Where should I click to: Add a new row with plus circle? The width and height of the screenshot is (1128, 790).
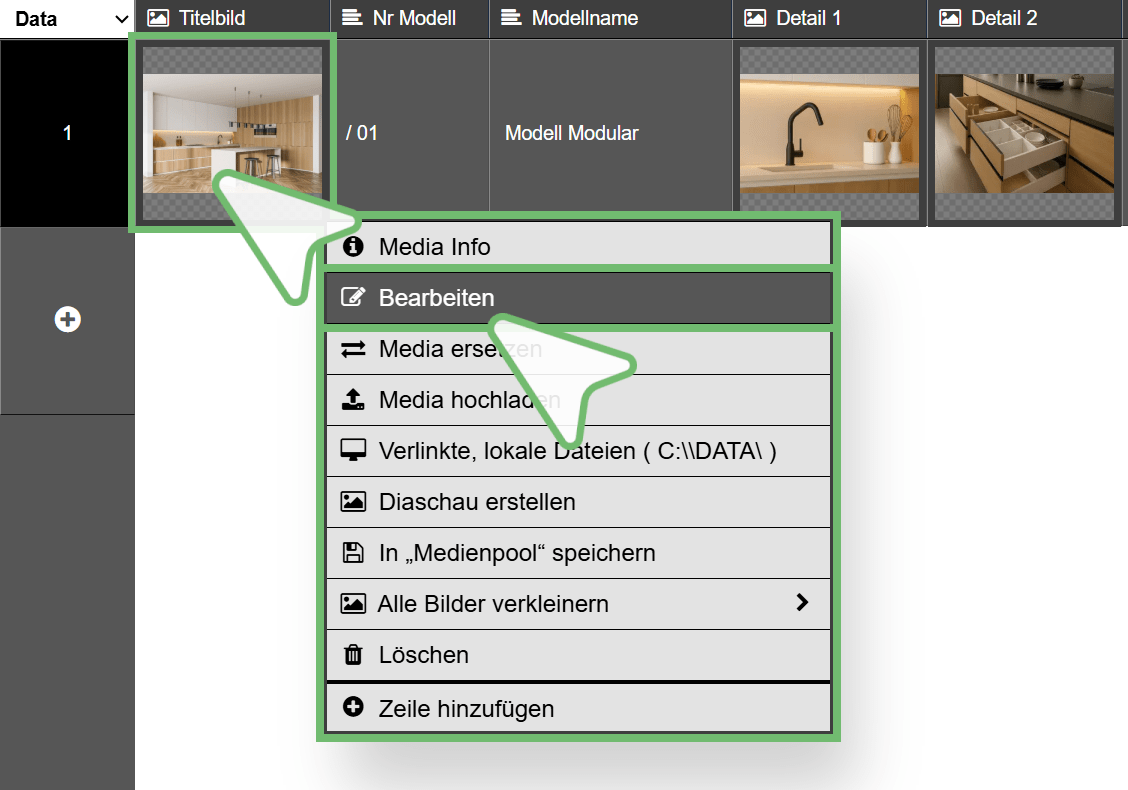(x=67, y=320)
